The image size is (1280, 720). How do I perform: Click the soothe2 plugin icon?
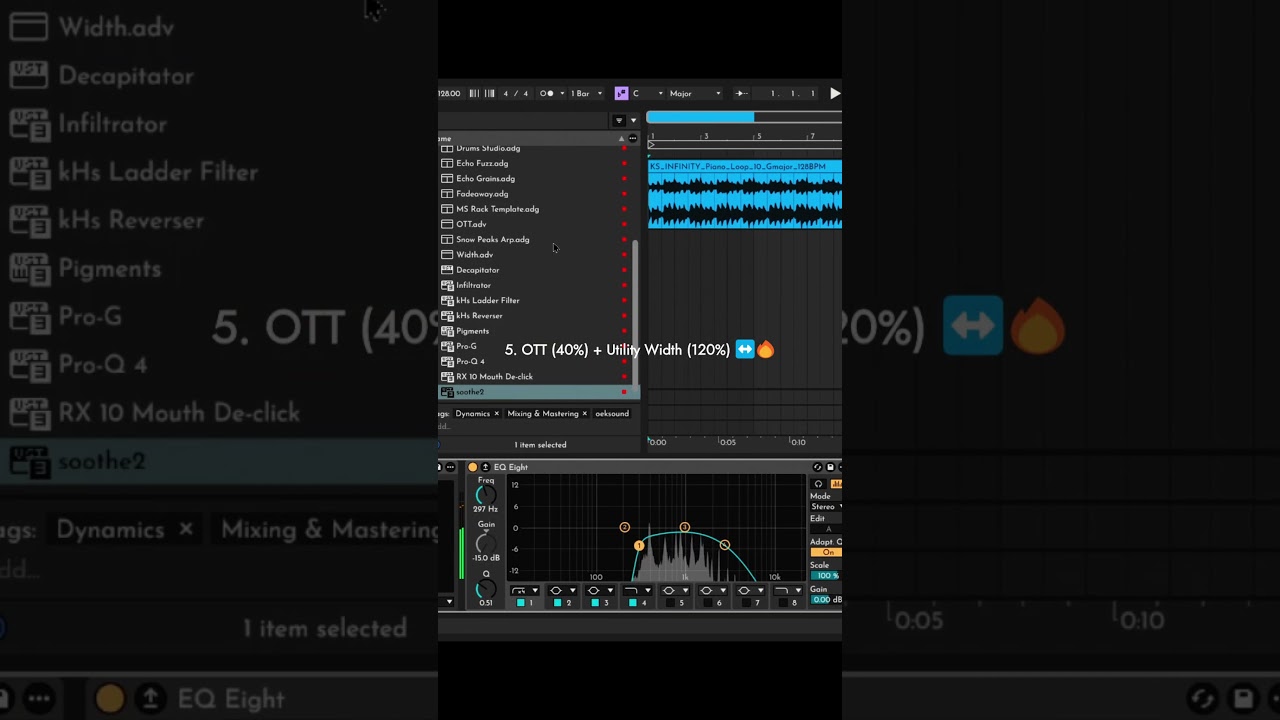pyautogui.click(x=447, y=392)
